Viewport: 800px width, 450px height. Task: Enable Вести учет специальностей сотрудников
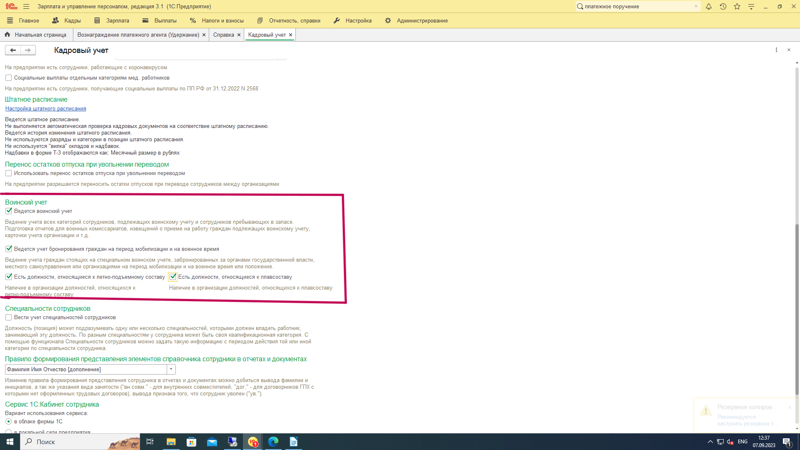(9, 317)
